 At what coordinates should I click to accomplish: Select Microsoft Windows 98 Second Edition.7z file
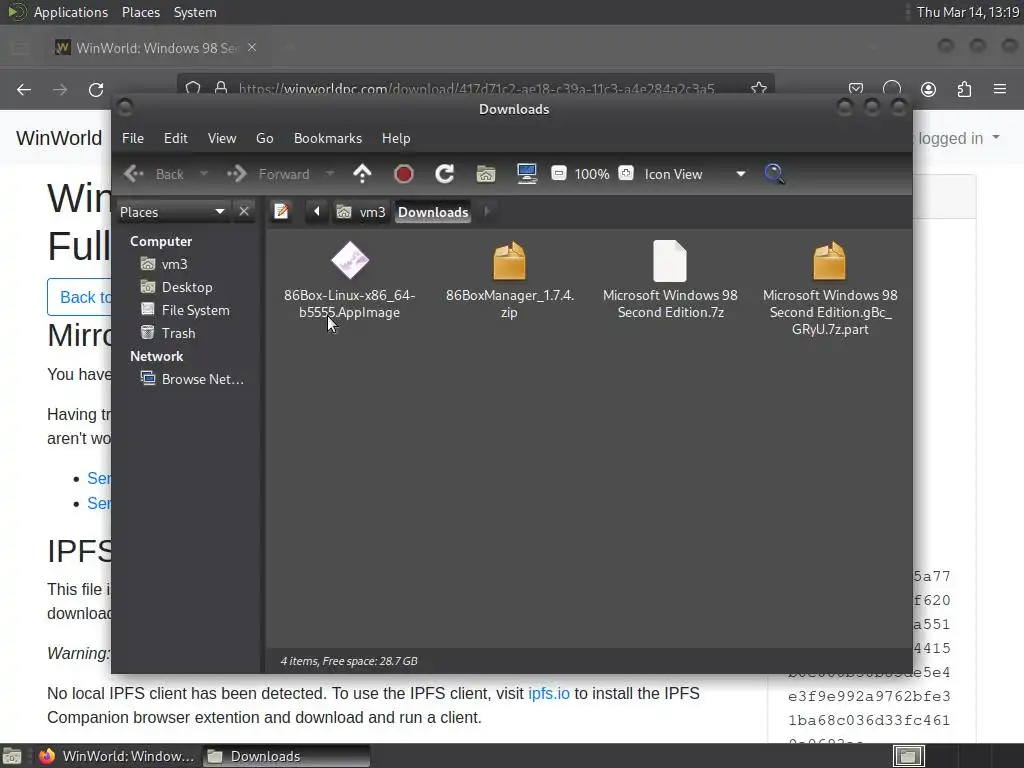(x=670, y=261)
